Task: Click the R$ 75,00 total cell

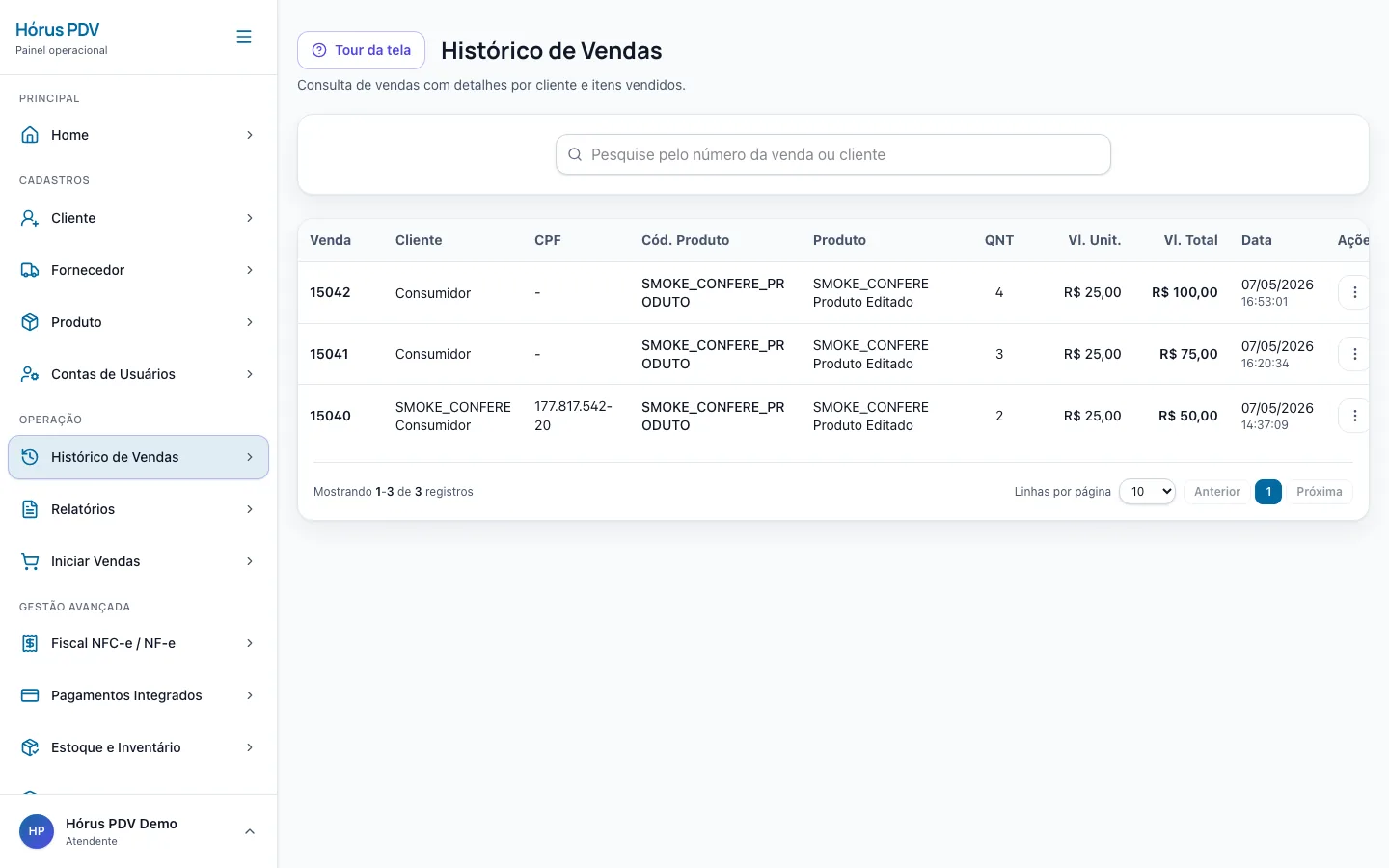Action: pos(1188,354)
